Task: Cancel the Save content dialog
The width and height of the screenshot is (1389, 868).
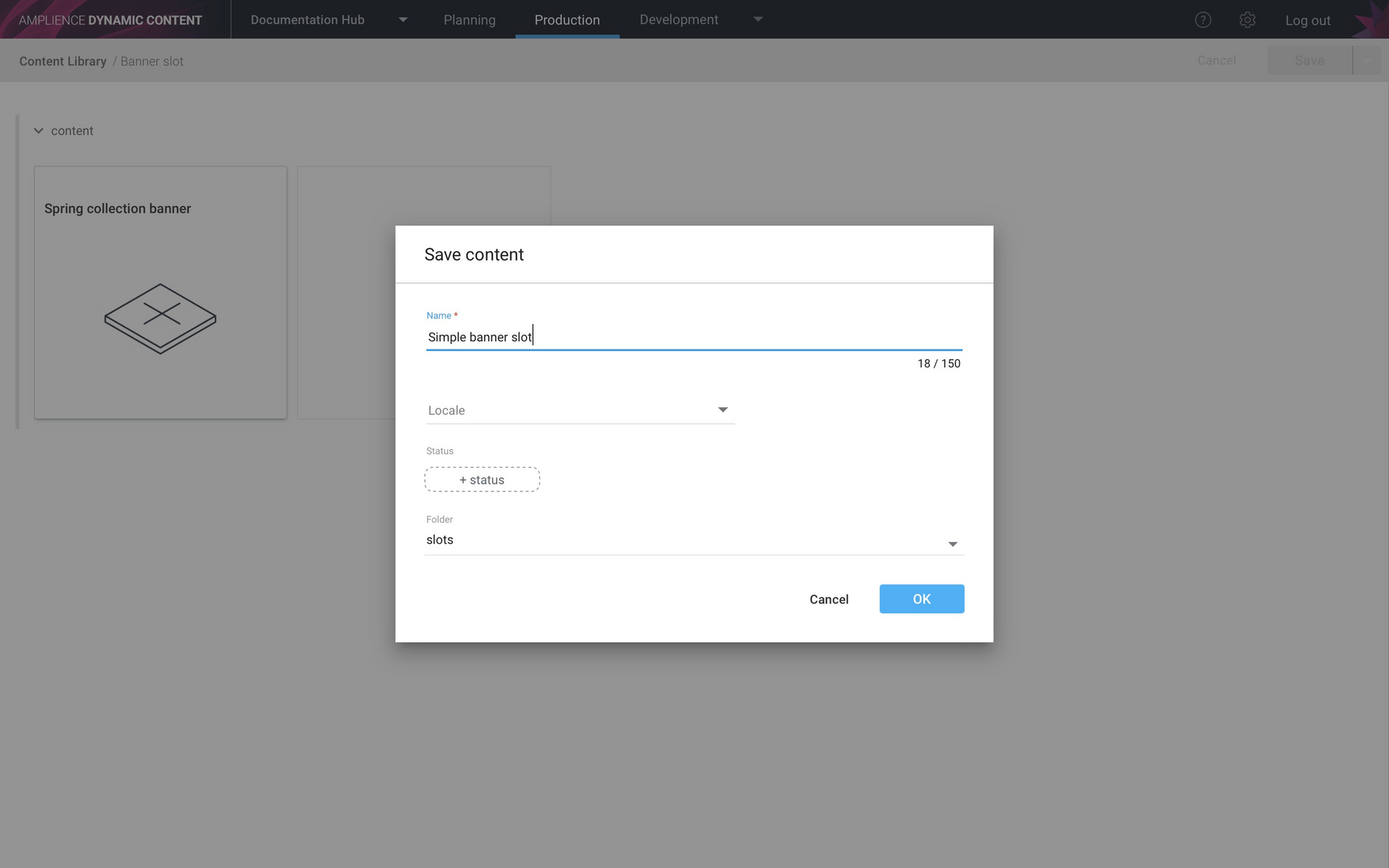Action: [829, 598]
